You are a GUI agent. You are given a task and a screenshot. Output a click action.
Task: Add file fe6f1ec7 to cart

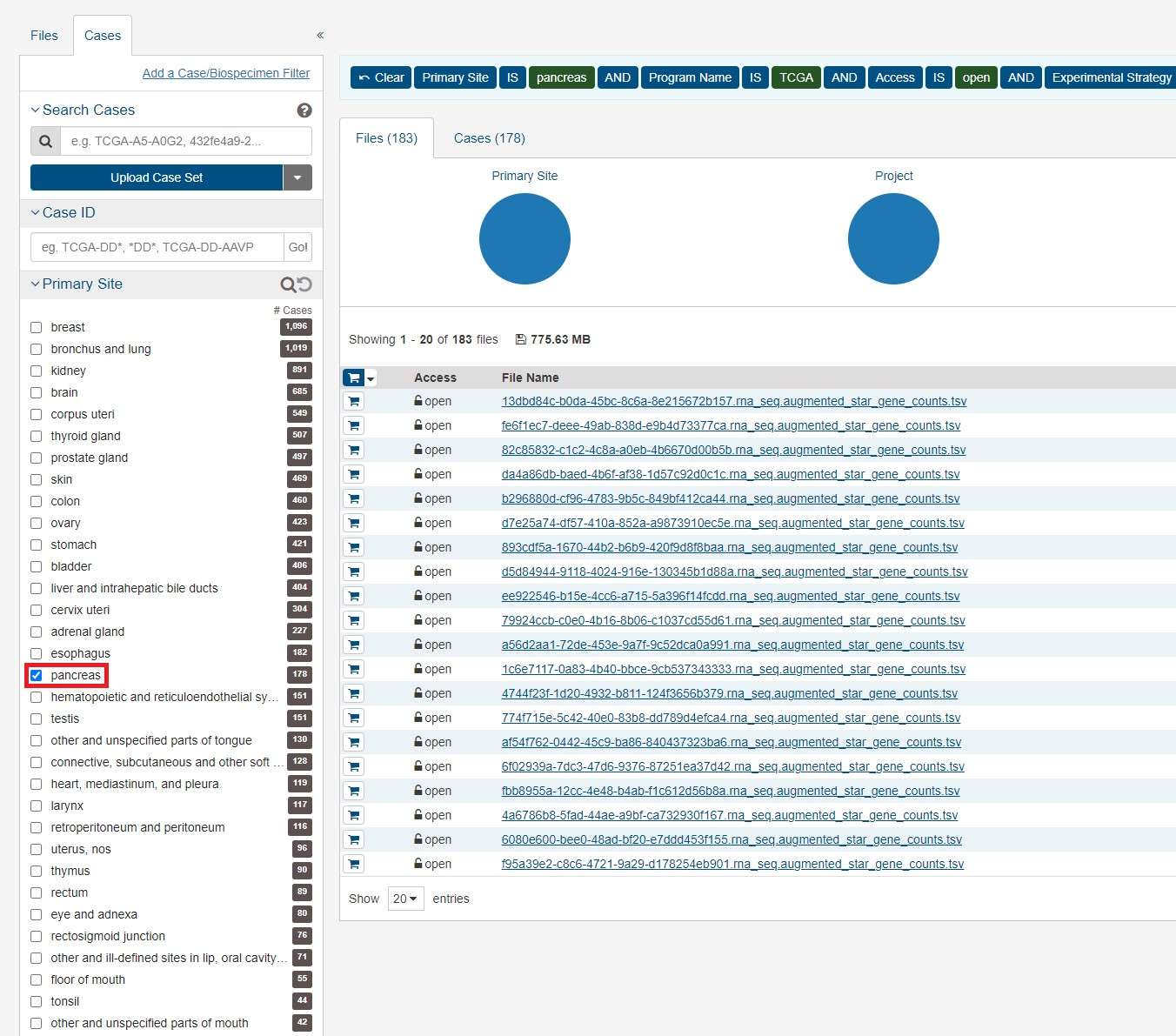pos(353,425)
